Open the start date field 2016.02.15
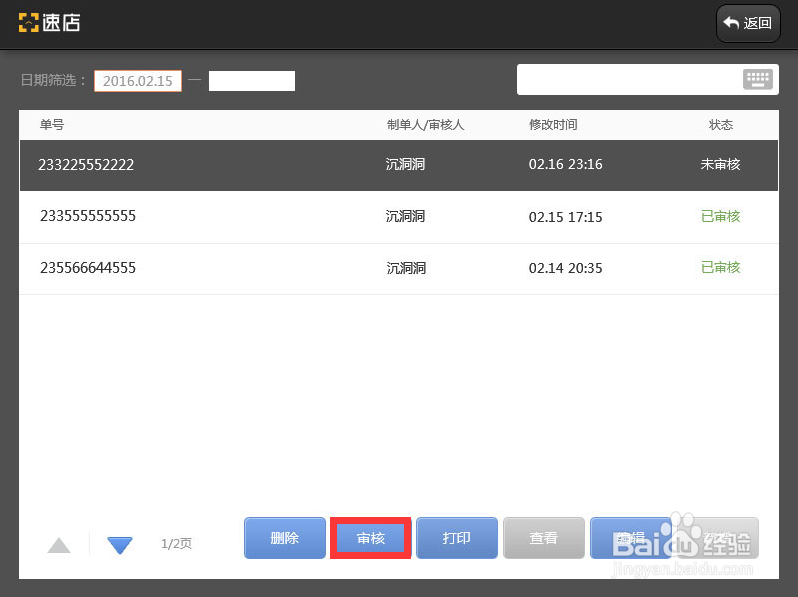798x597 pixels. click(138, 81)
